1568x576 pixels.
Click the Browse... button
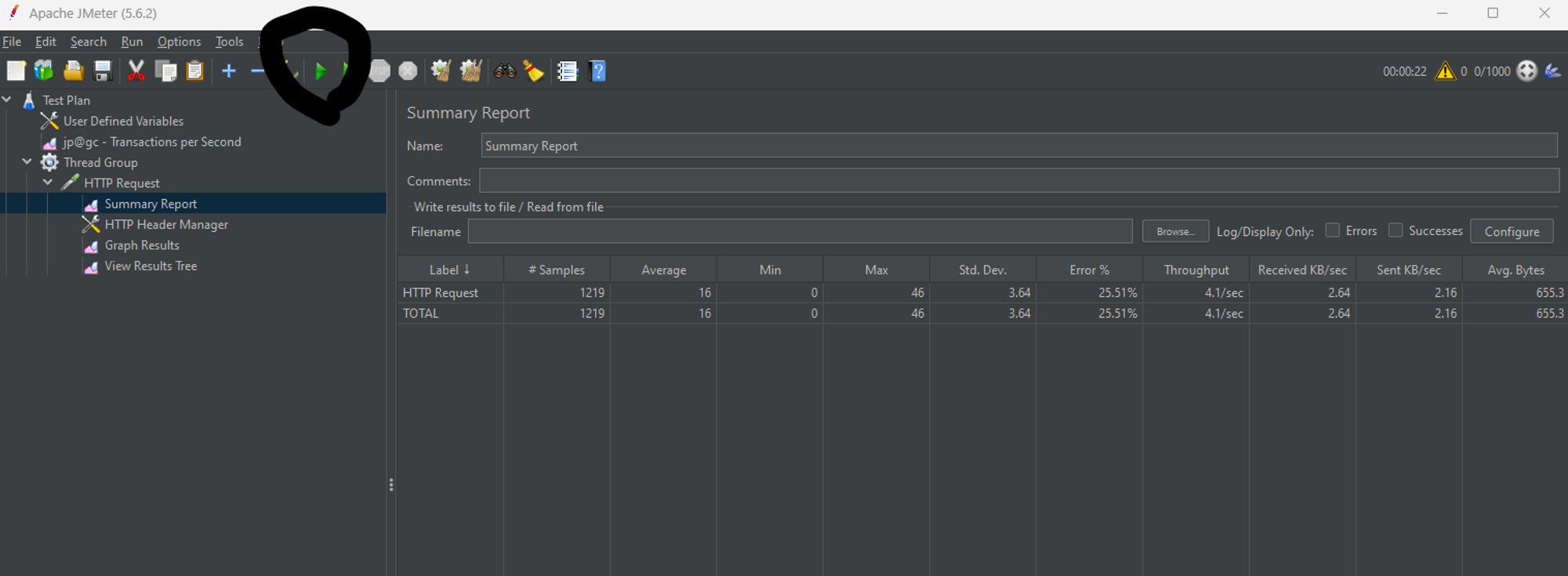[x=1175, y=231]
